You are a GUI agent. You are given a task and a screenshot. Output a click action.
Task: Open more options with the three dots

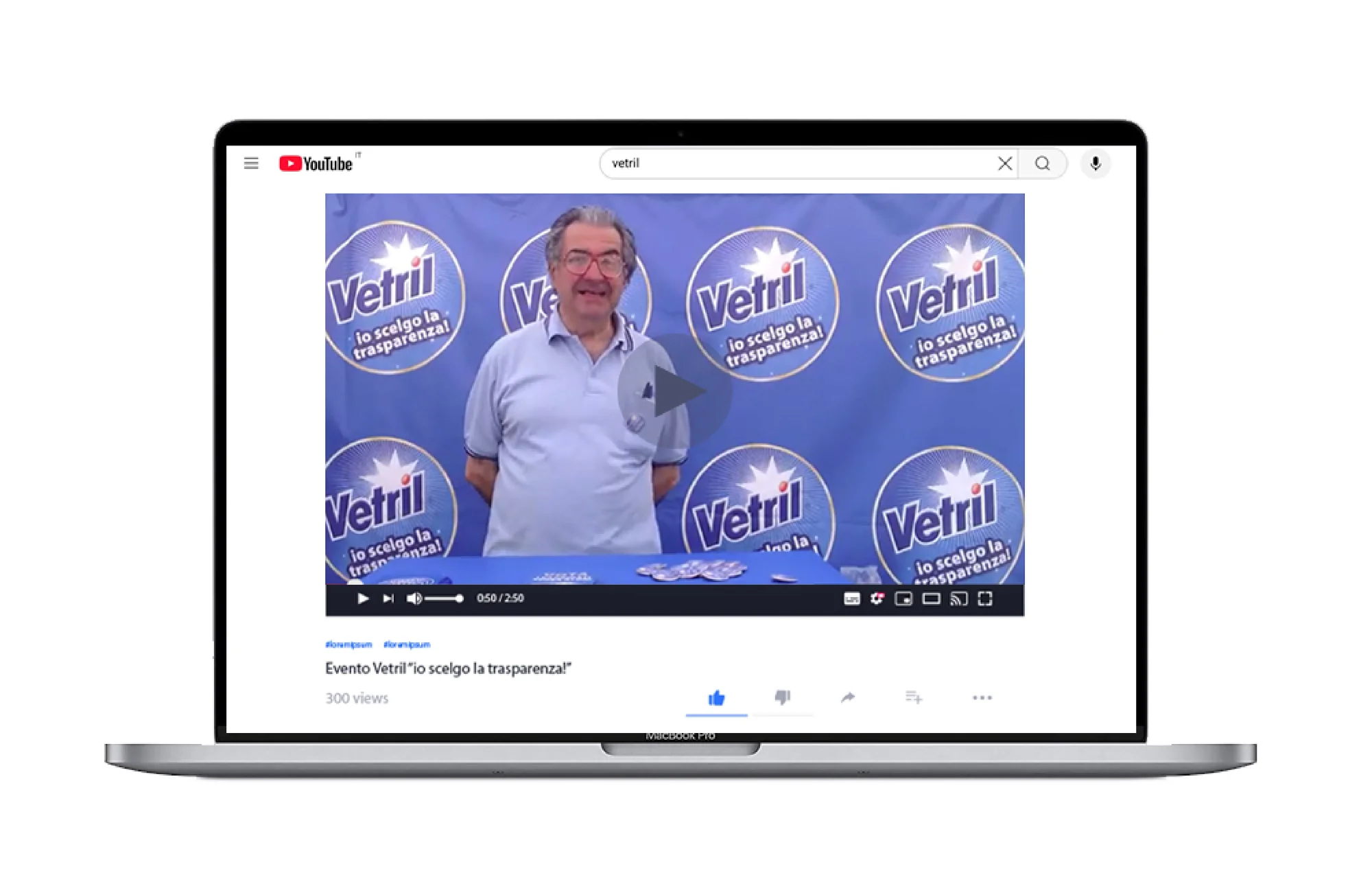coord(982,697)
